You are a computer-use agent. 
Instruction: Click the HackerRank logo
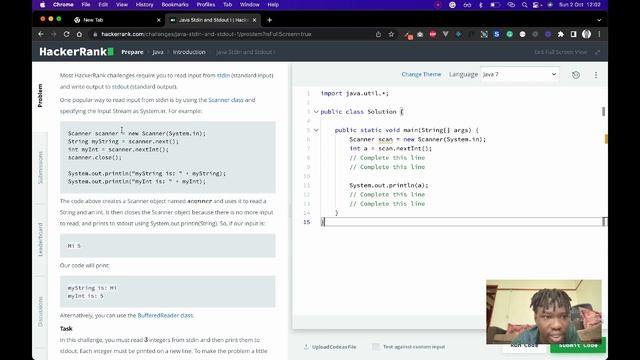coord(76,52)
